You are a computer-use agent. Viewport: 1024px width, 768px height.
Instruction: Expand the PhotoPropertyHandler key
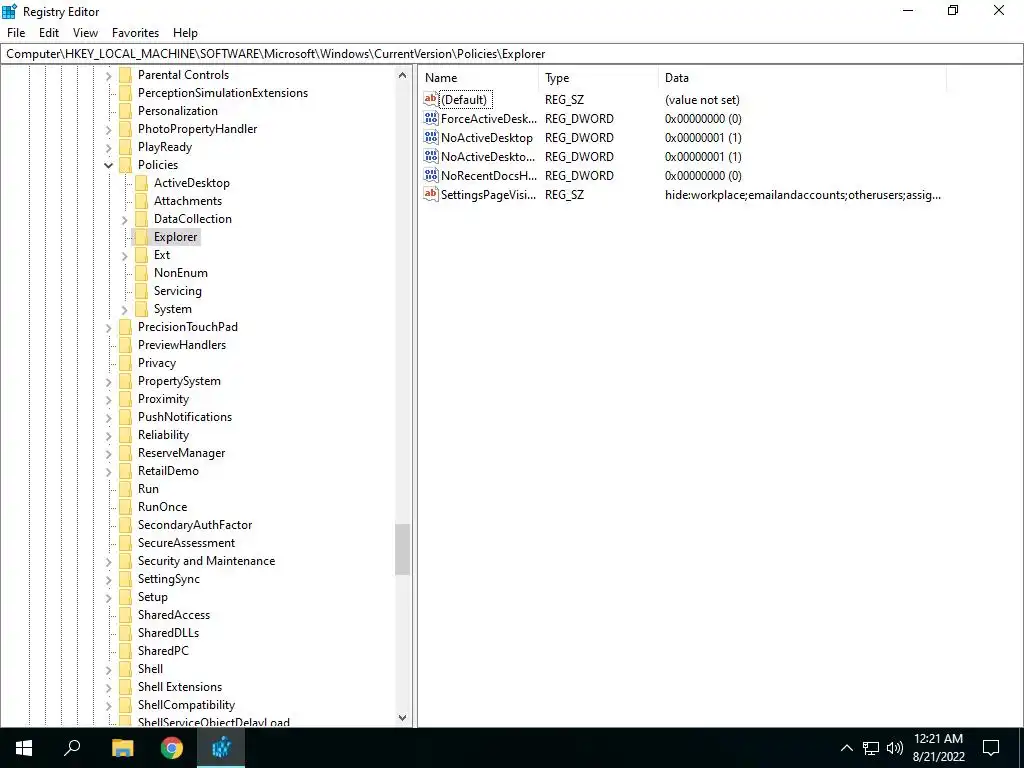(x=108, y=129)
